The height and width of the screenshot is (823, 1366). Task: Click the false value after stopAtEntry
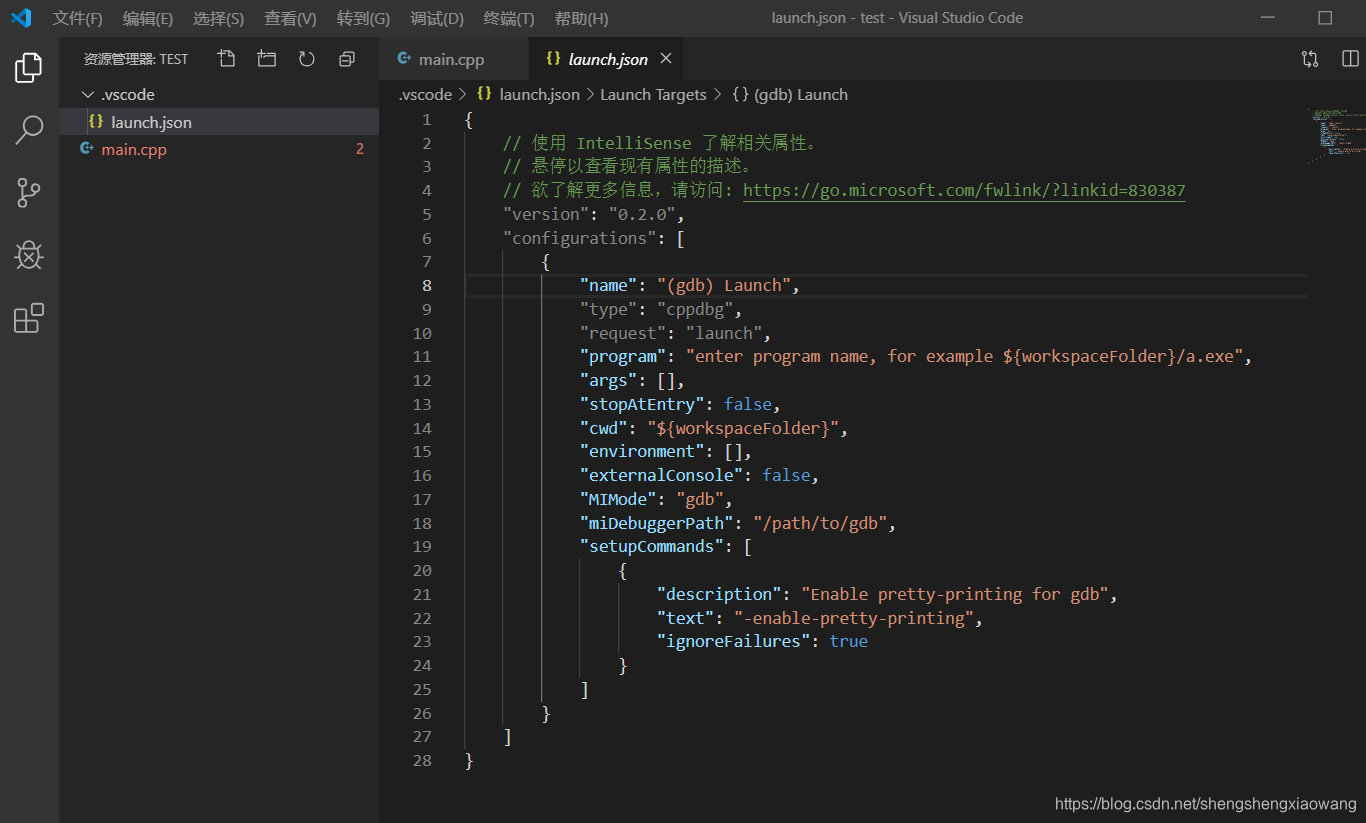tap(748, 404)
